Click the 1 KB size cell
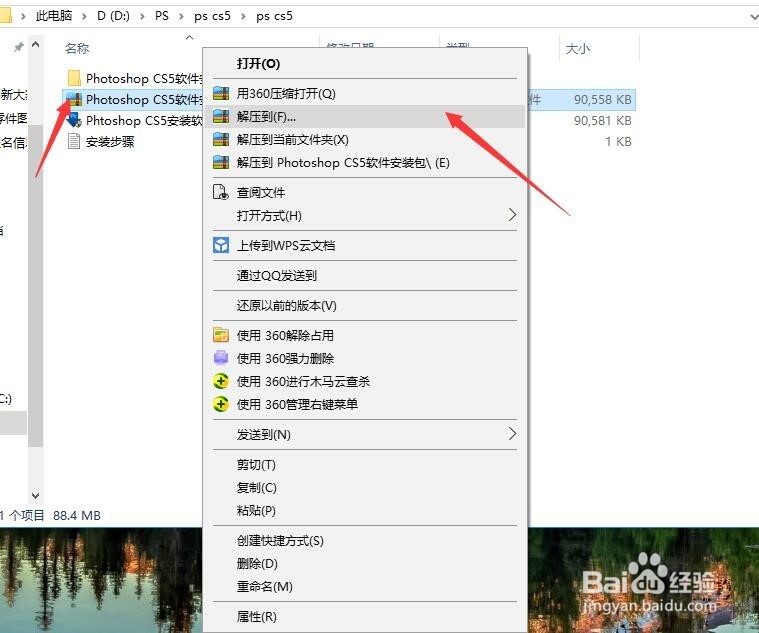This screenshot has width=759, height=633. [618, 142]
